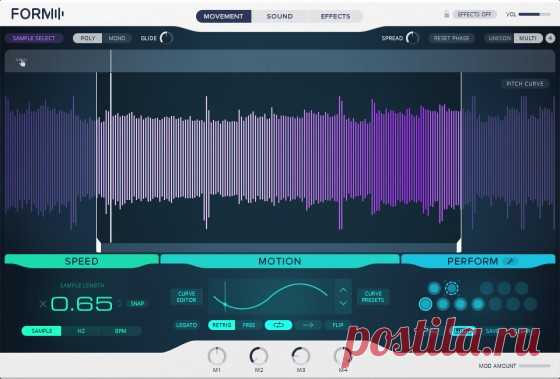The image size is (560, 379).
Task: Click the 0.65 sample length value
Action: [x=81, y=304]
